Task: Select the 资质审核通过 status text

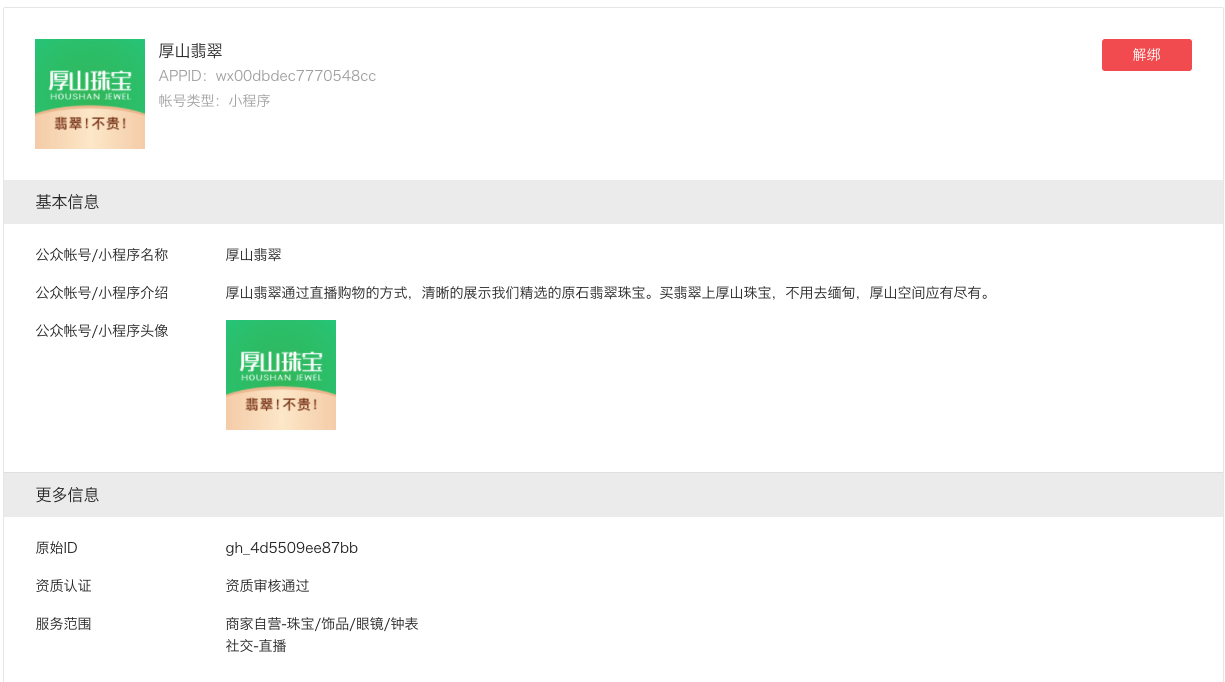Action: [x=268, y=586]
